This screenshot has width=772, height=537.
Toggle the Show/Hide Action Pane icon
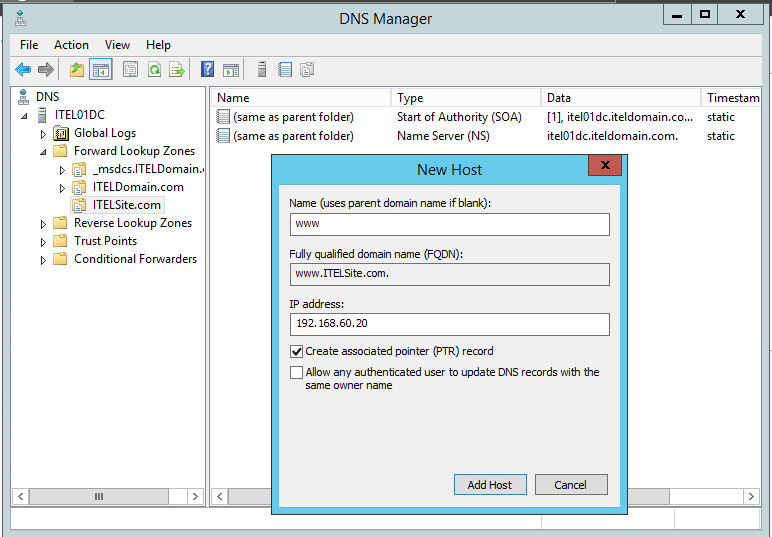click(231, 70)
